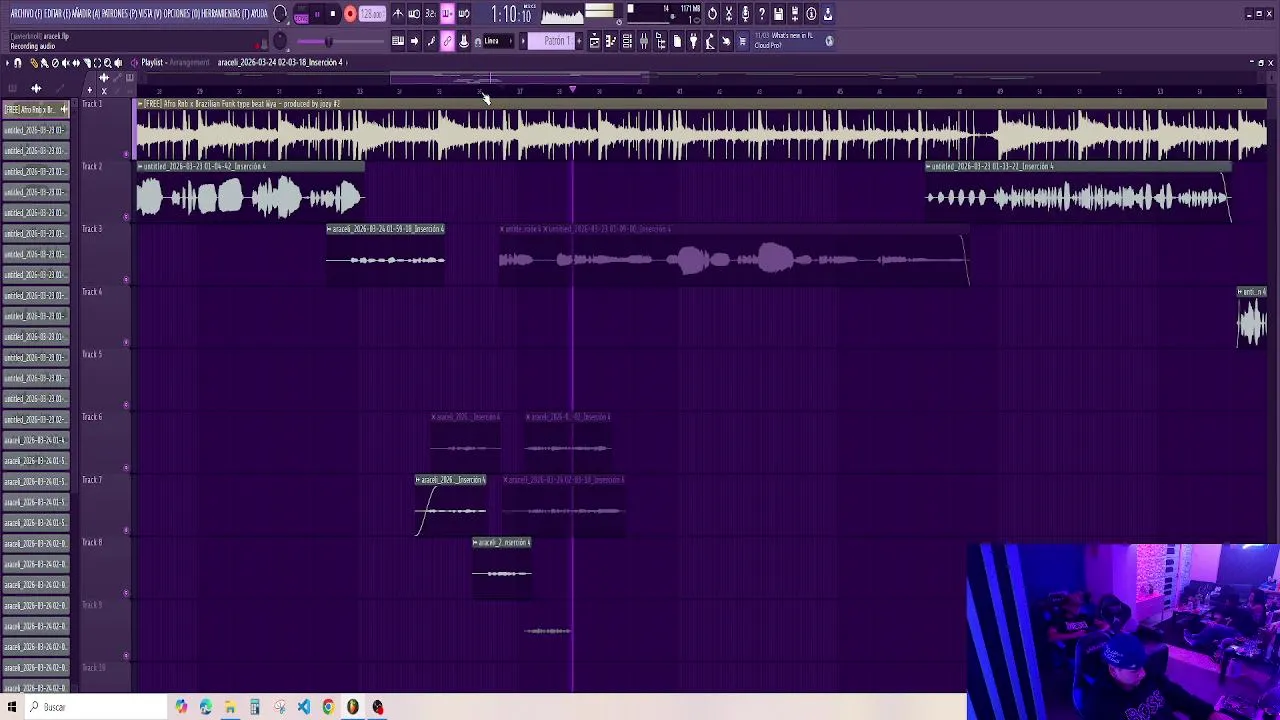Click the red record button
Viewport: 1280px width, 720px height.
point(350,14)
